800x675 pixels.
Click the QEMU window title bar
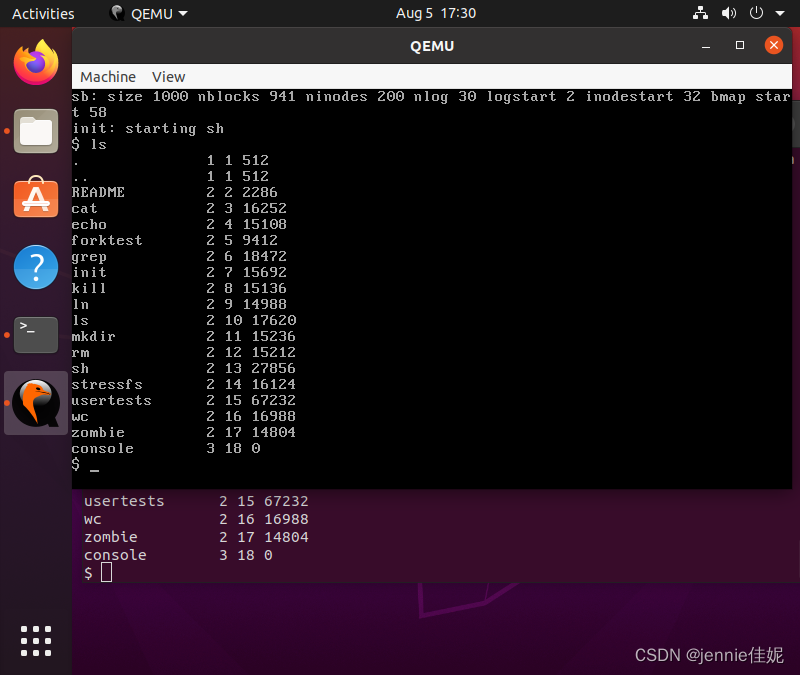pyautogui.click(x=430, y=45)
